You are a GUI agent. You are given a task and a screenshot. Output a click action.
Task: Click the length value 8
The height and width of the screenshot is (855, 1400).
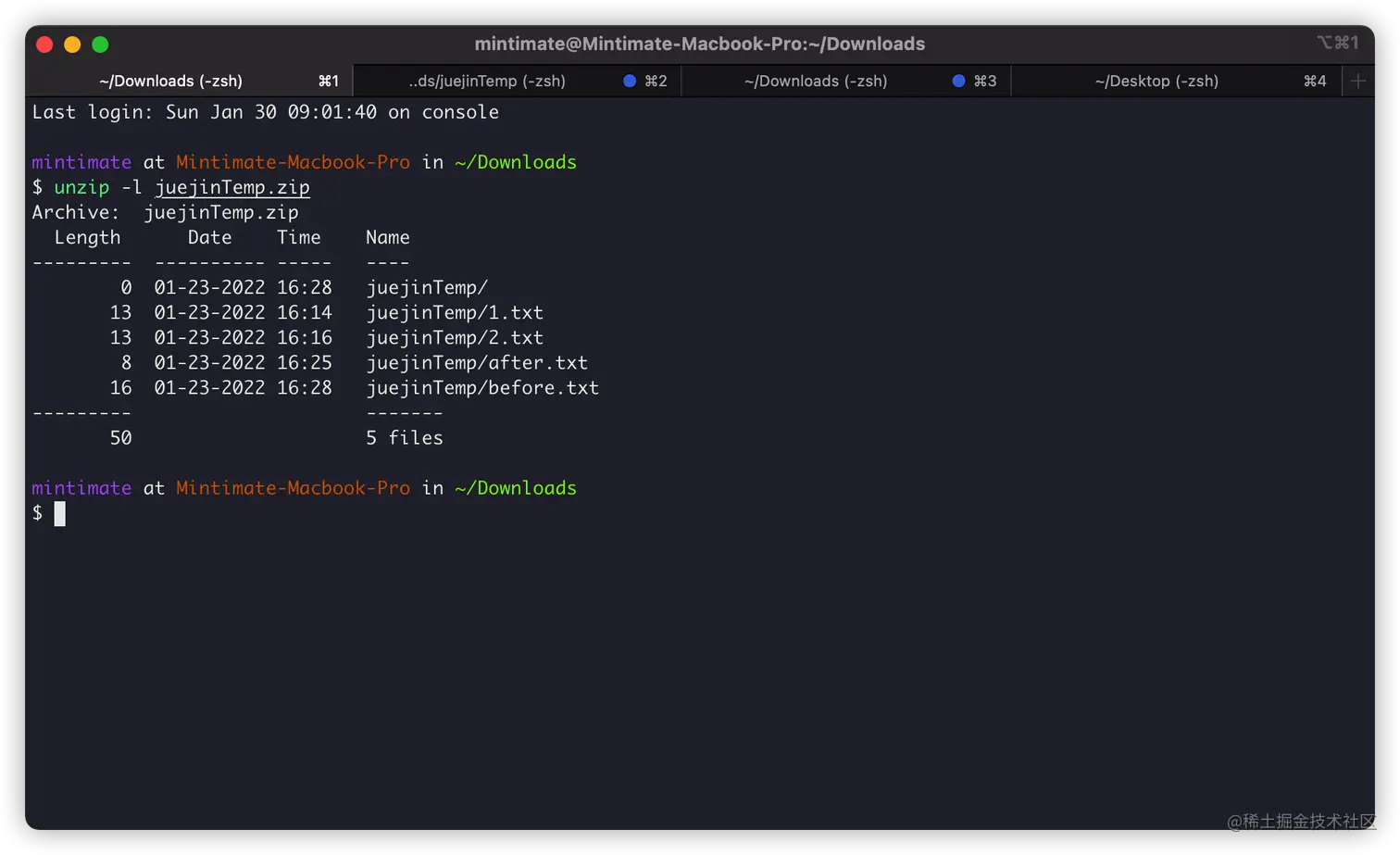click(x=127, y=362)
